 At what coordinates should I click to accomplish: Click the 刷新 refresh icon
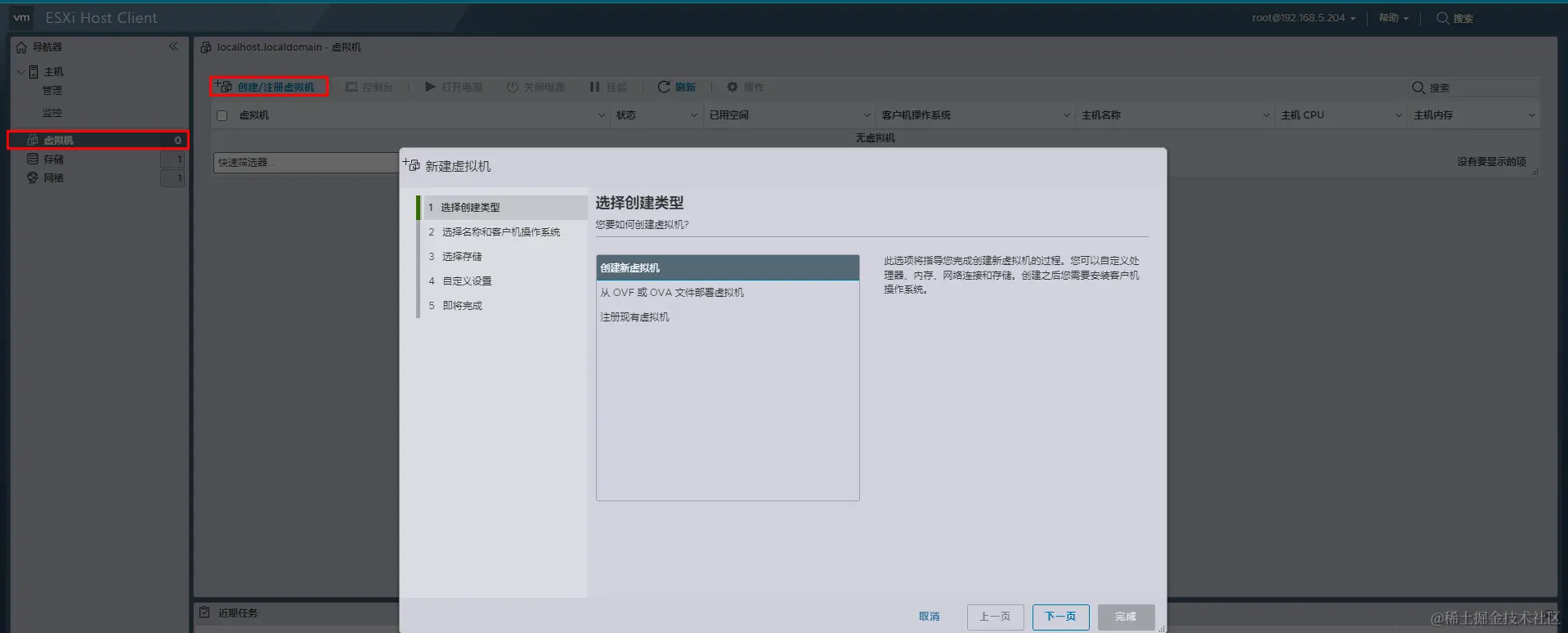pos(664,87)
